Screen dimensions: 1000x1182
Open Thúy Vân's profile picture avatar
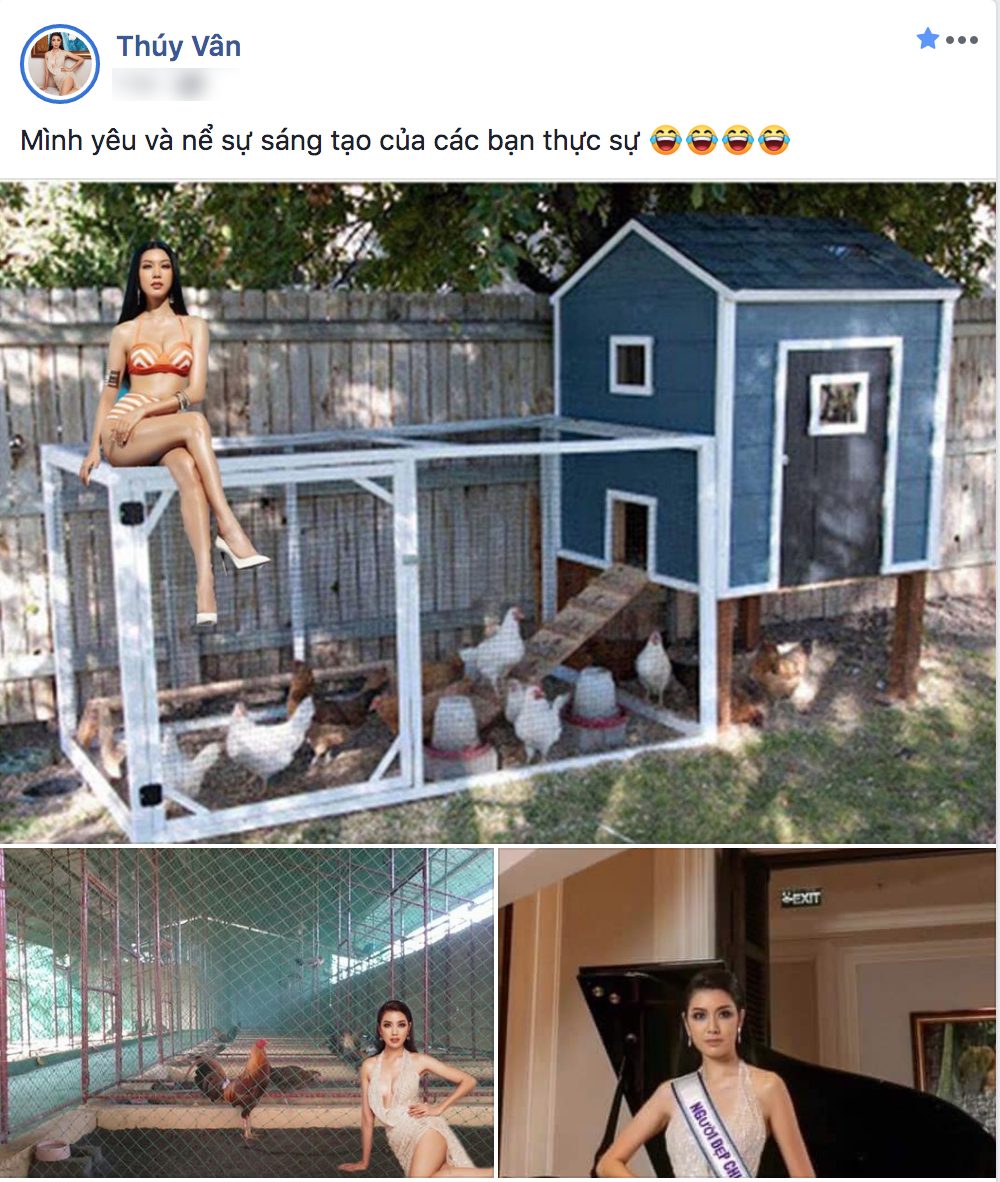[60, 63]
